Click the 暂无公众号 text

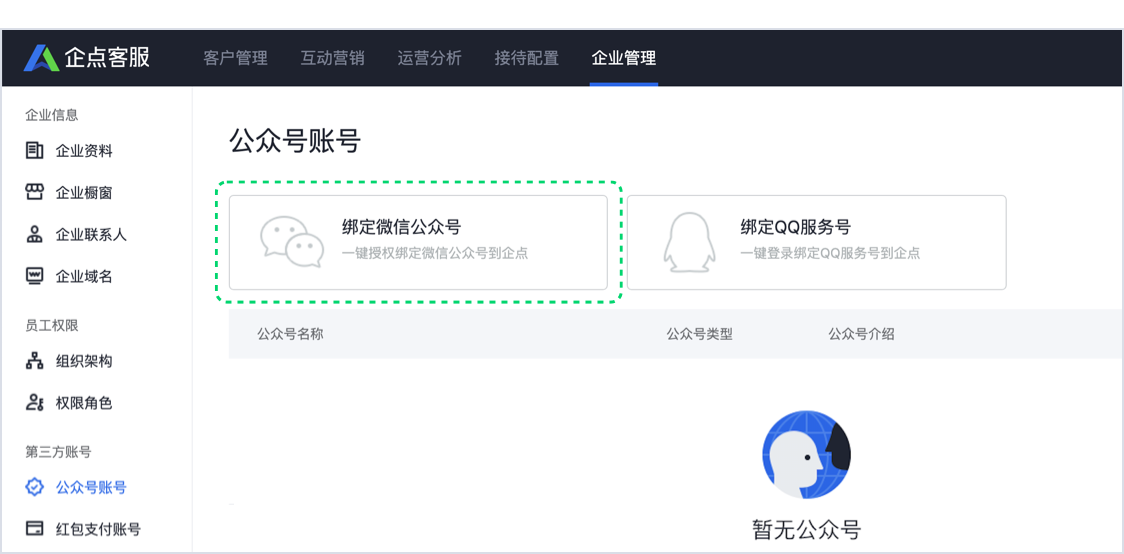tap(806, 529)
